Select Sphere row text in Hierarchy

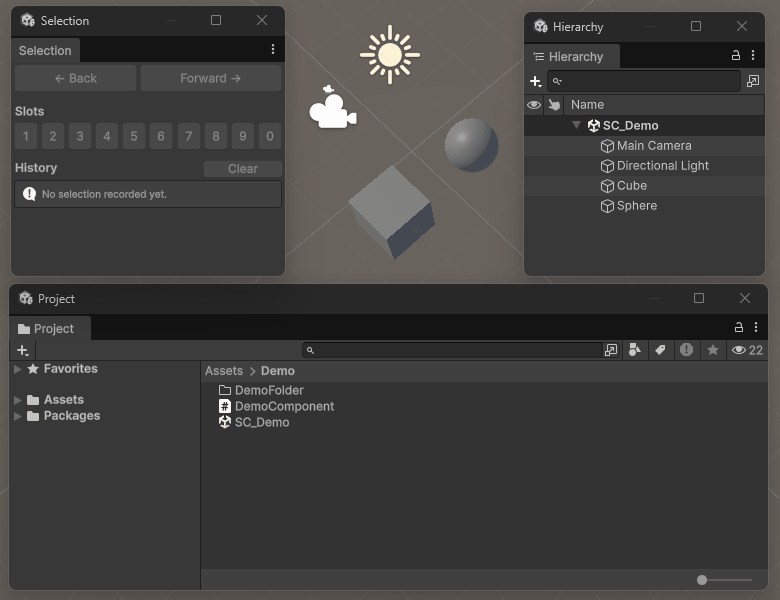(x=637, y=206)
